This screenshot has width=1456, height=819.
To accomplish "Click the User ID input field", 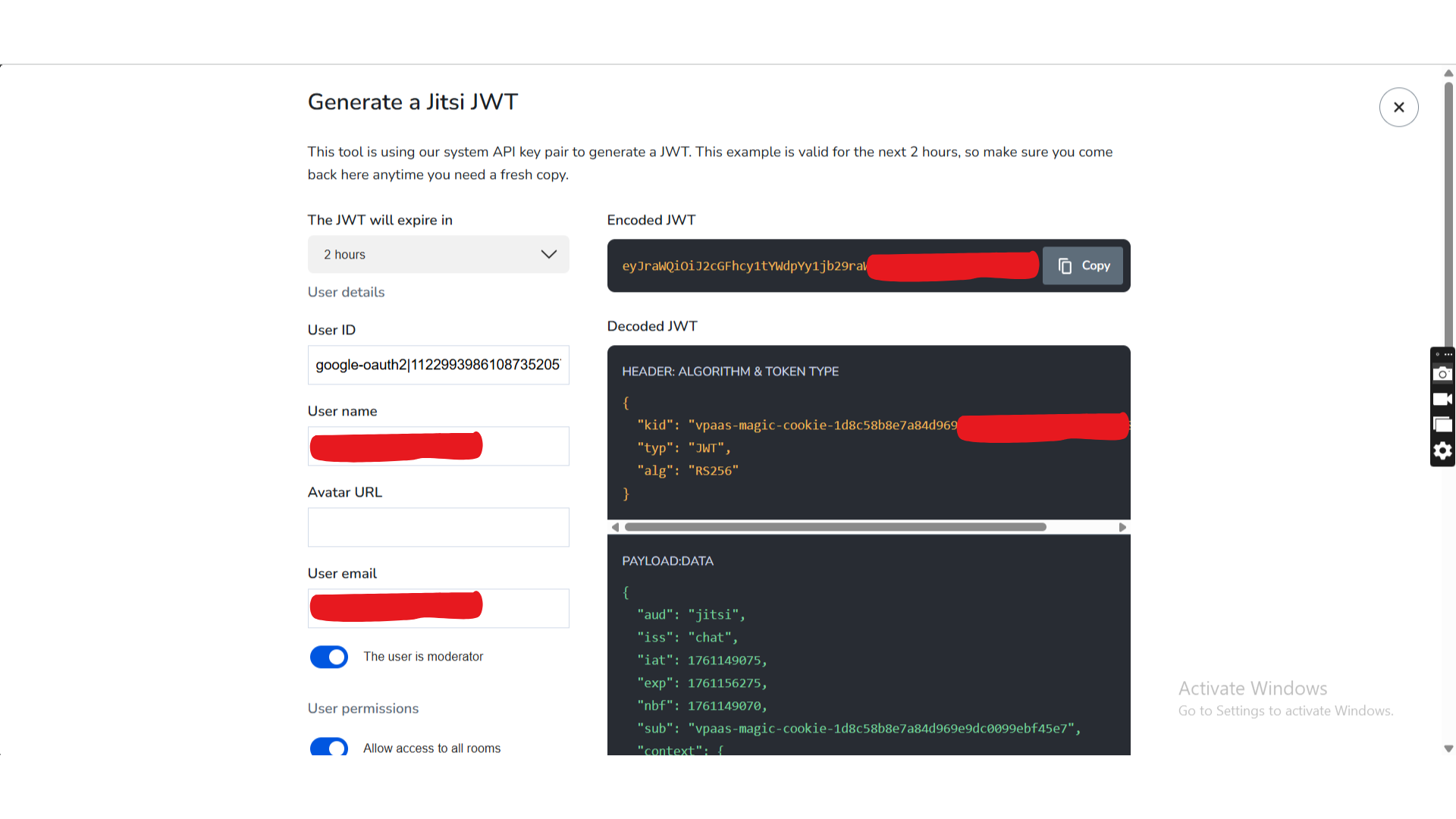I will 438,365.
